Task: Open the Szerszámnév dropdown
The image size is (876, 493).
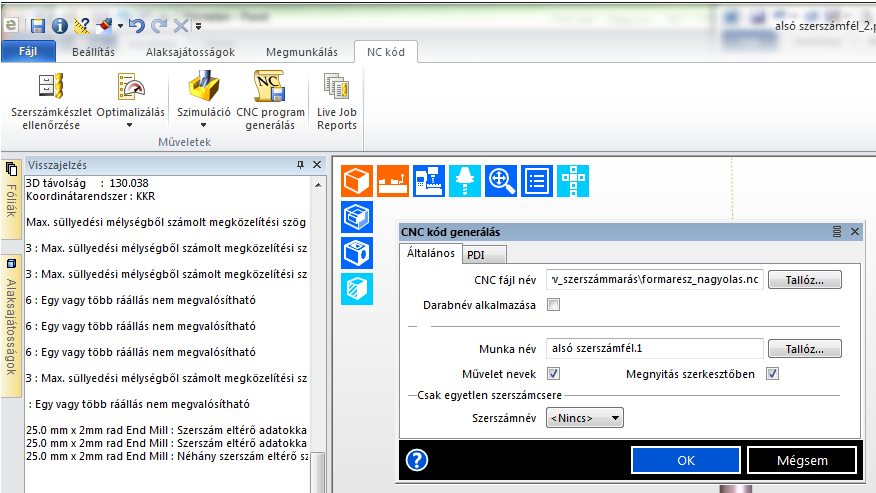Action: (x=584, y=418)
